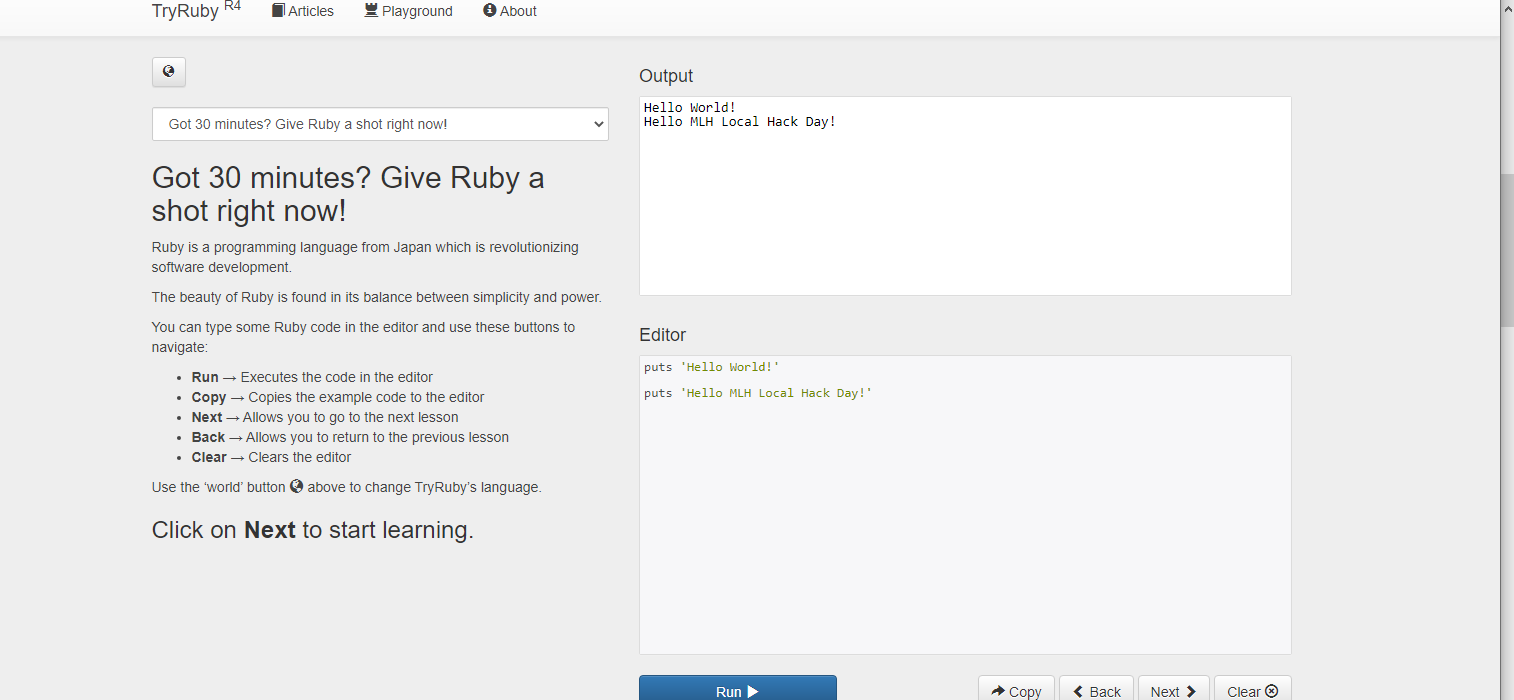This screenshot has width=1514, height=700.
Task: Open the About page
Action: click(510, 11)
